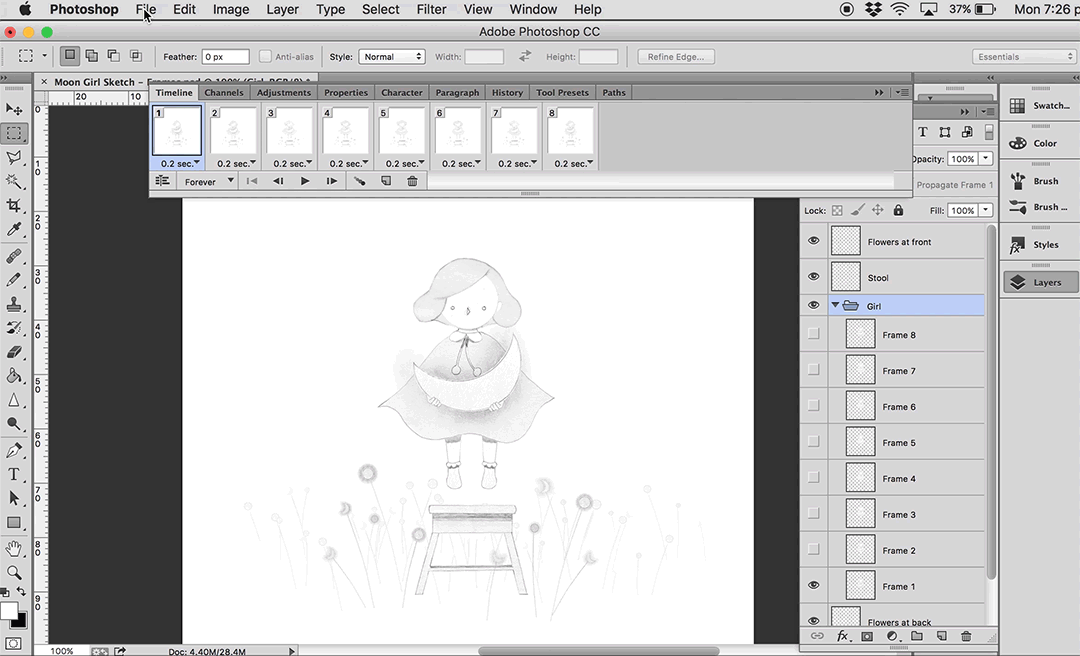Hide the Flowers at front layer

tap(813, 241)
